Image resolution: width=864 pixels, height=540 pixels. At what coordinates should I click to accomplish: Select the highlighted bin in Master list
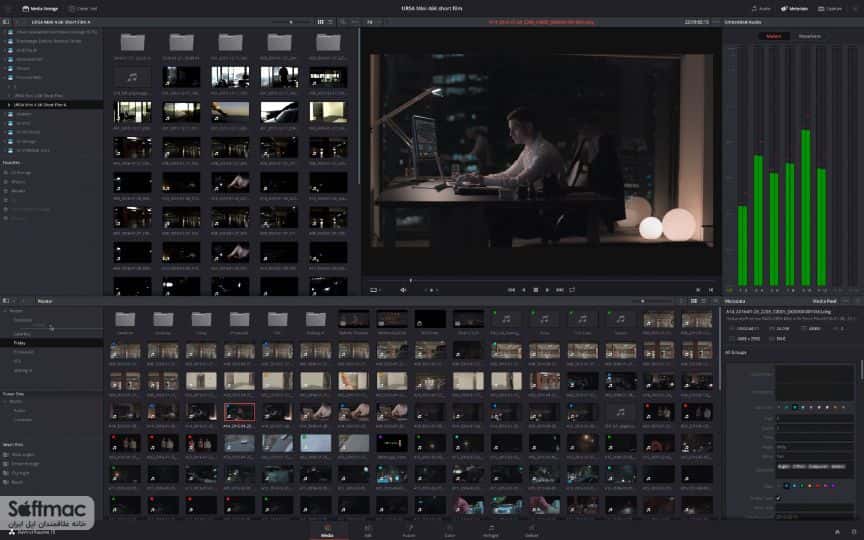(x=52, y=343)
